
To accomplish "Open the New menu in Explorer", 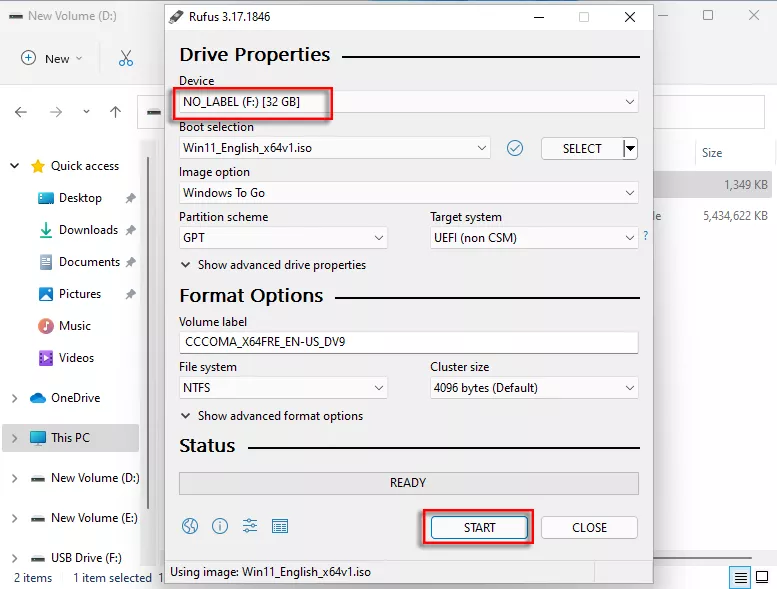I will coord(52,58).
